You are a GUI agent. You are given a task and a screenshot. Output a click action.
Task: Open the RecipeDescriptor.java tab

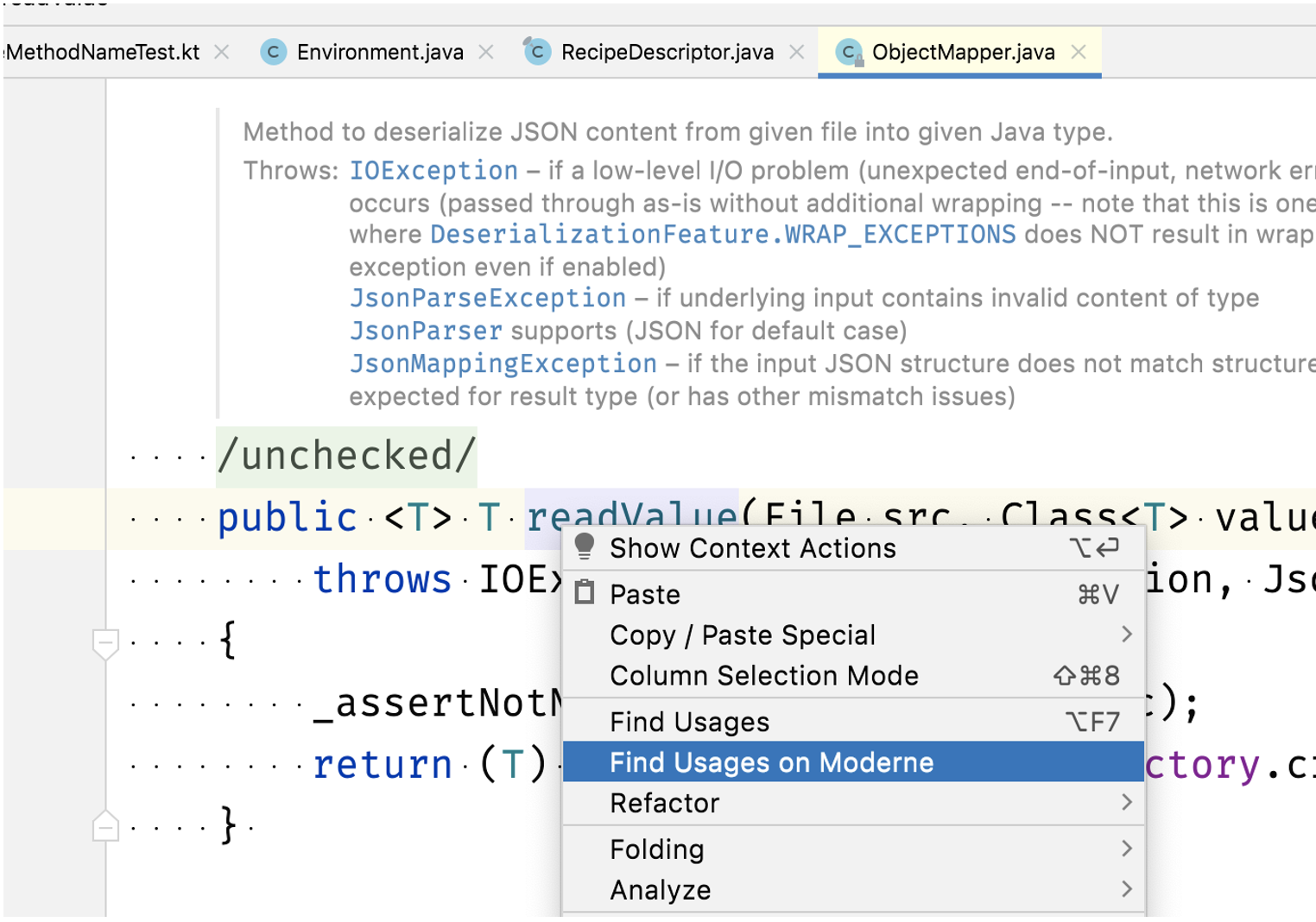click(667, 53)
